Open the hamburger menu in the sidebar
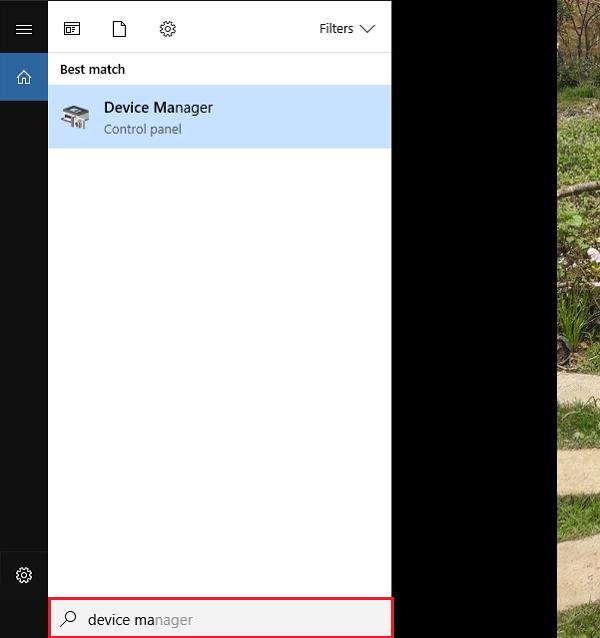The height and width of the screenshot is (638, 600). point(24,29)
